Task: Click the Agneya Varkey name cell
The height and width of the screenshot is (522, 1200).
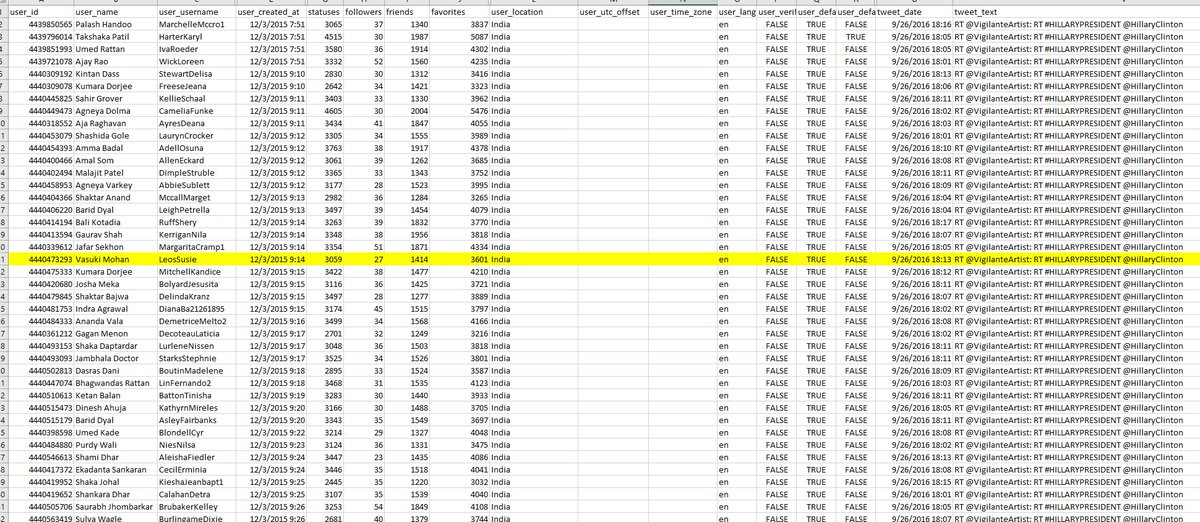Action: [x=115, y=186]
